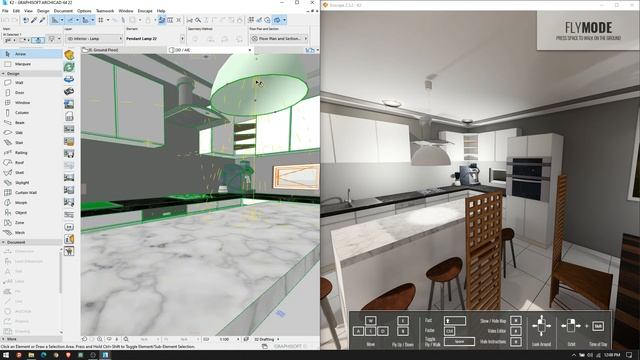640x360 pixels.
Task: Open the Document menu
Action: 63,11
